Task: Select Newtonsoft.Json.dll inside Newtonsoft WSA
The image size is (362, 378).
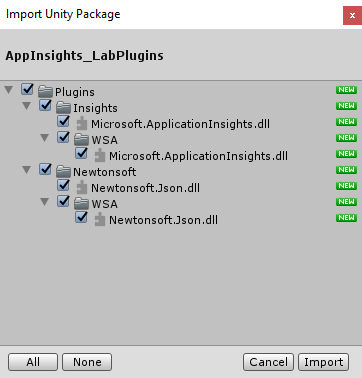Action: pyautogui.click(x=163, y=220)
